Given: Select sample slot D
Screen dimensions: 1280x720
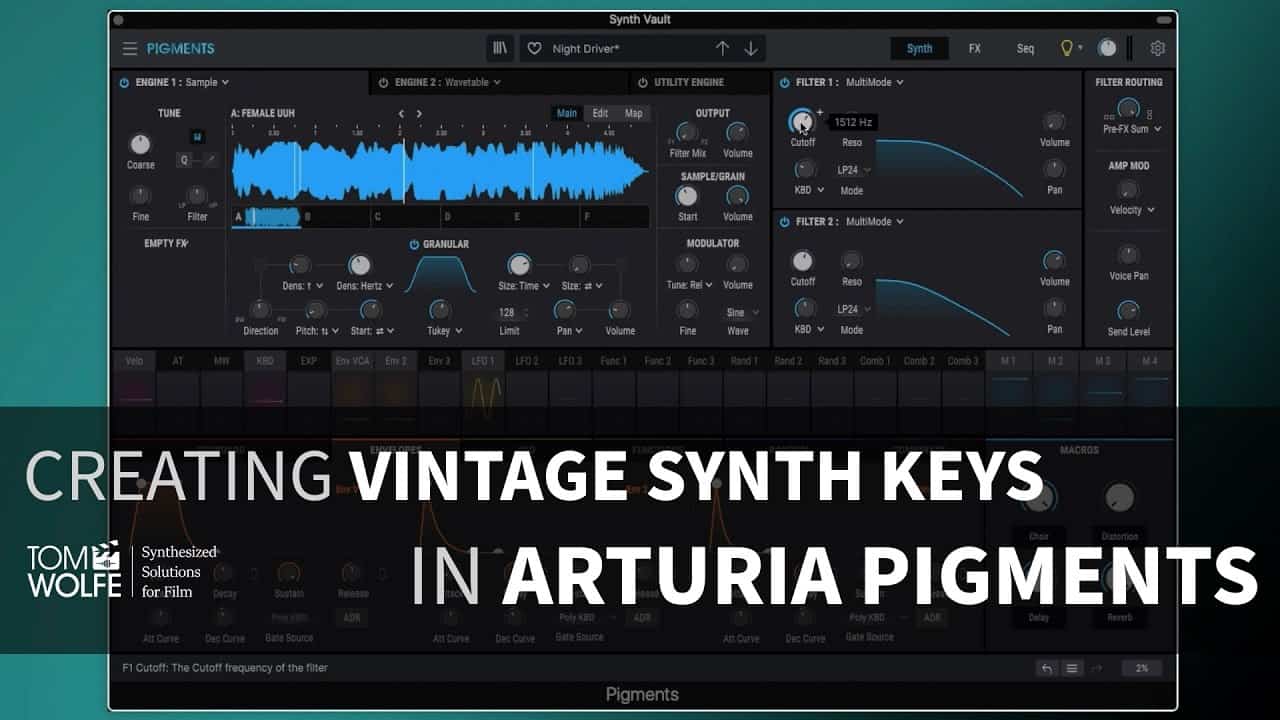Looking at the screenshot, I should 475,216.
